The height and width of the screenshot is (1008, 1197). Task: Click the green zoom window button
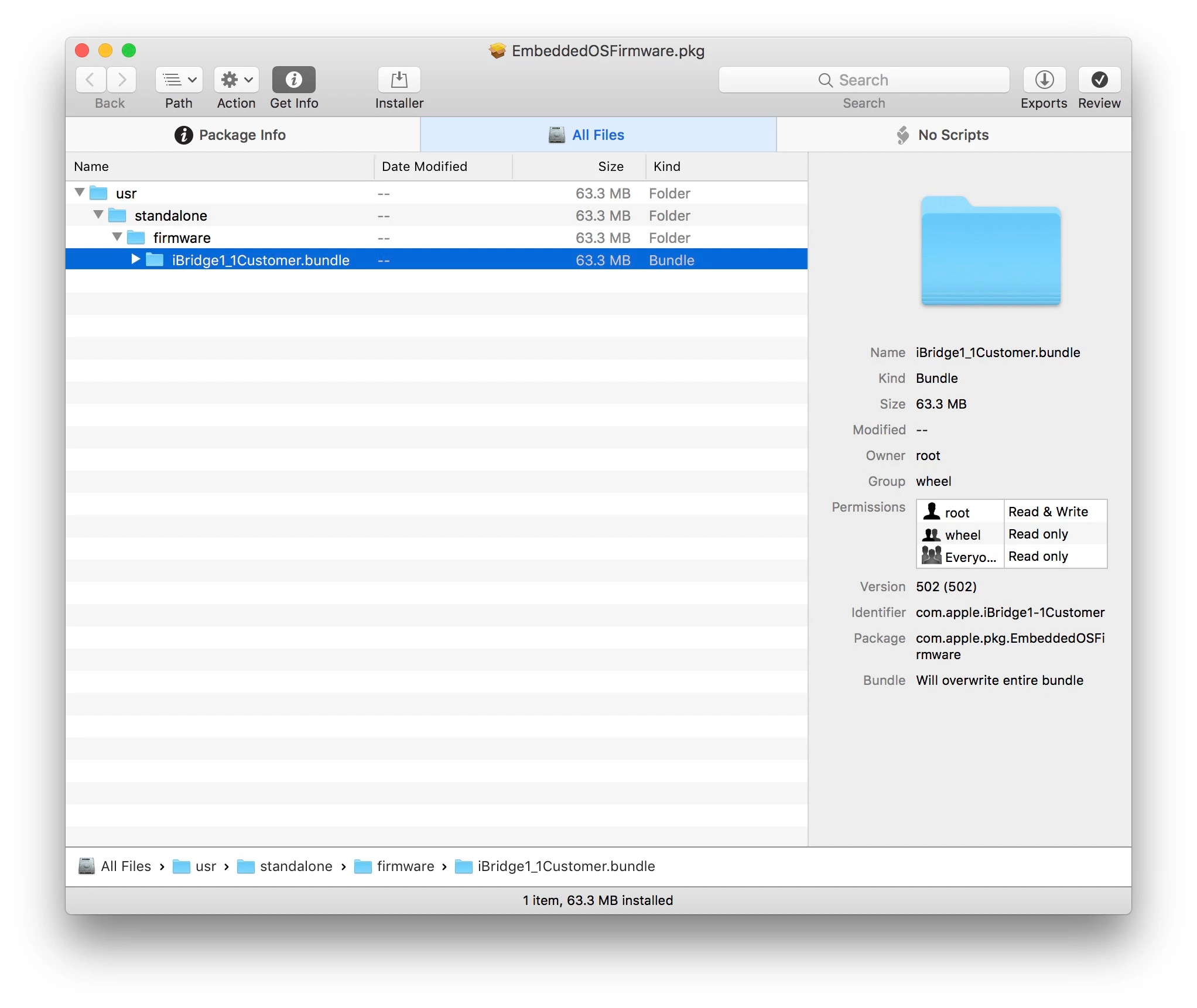129,50
